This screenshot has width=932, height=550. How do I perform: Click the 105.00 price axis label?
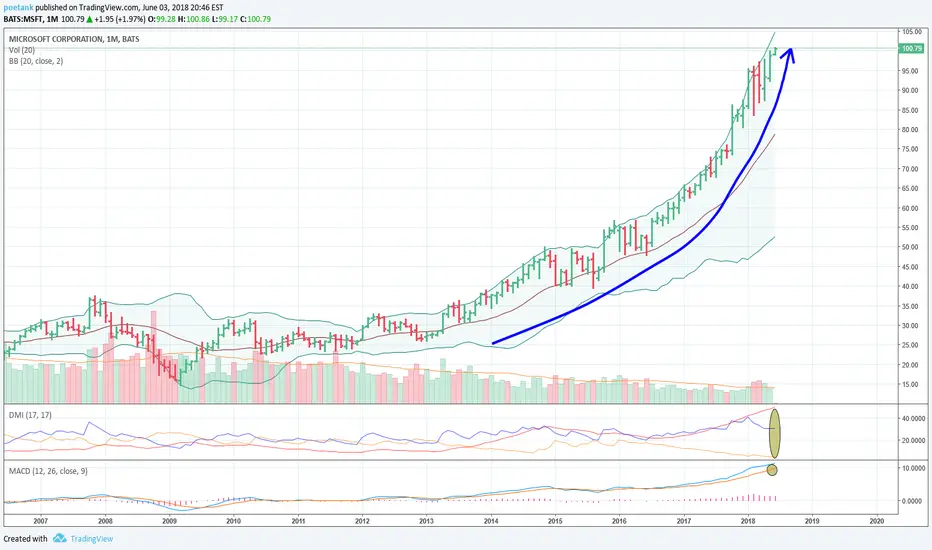coord(911,32)
